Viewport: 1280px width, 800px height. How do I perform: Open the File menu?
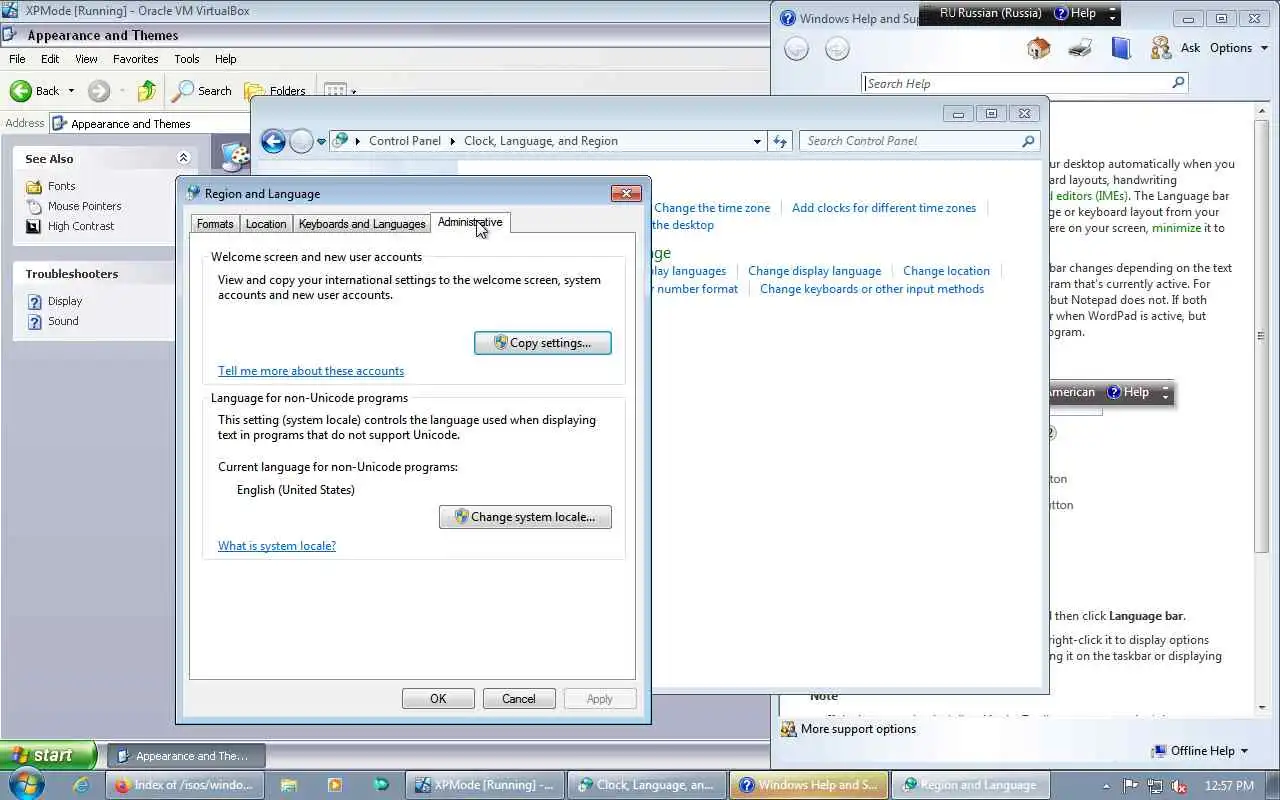click(17, 59)
